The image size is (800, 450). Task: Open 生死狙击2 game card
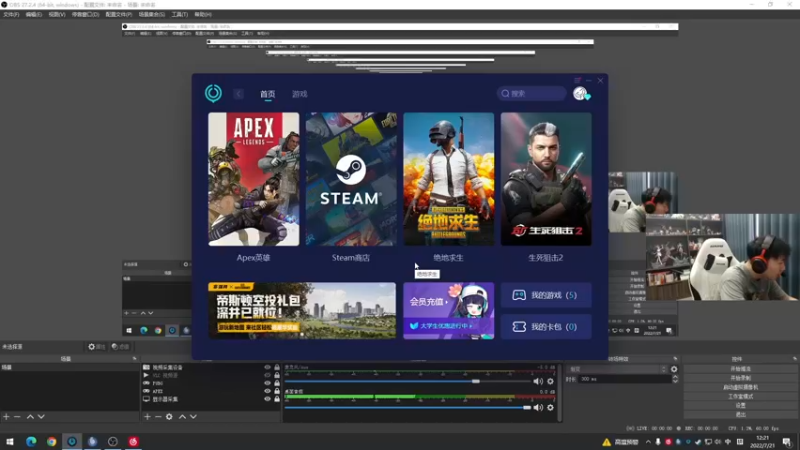coord(546,179)
